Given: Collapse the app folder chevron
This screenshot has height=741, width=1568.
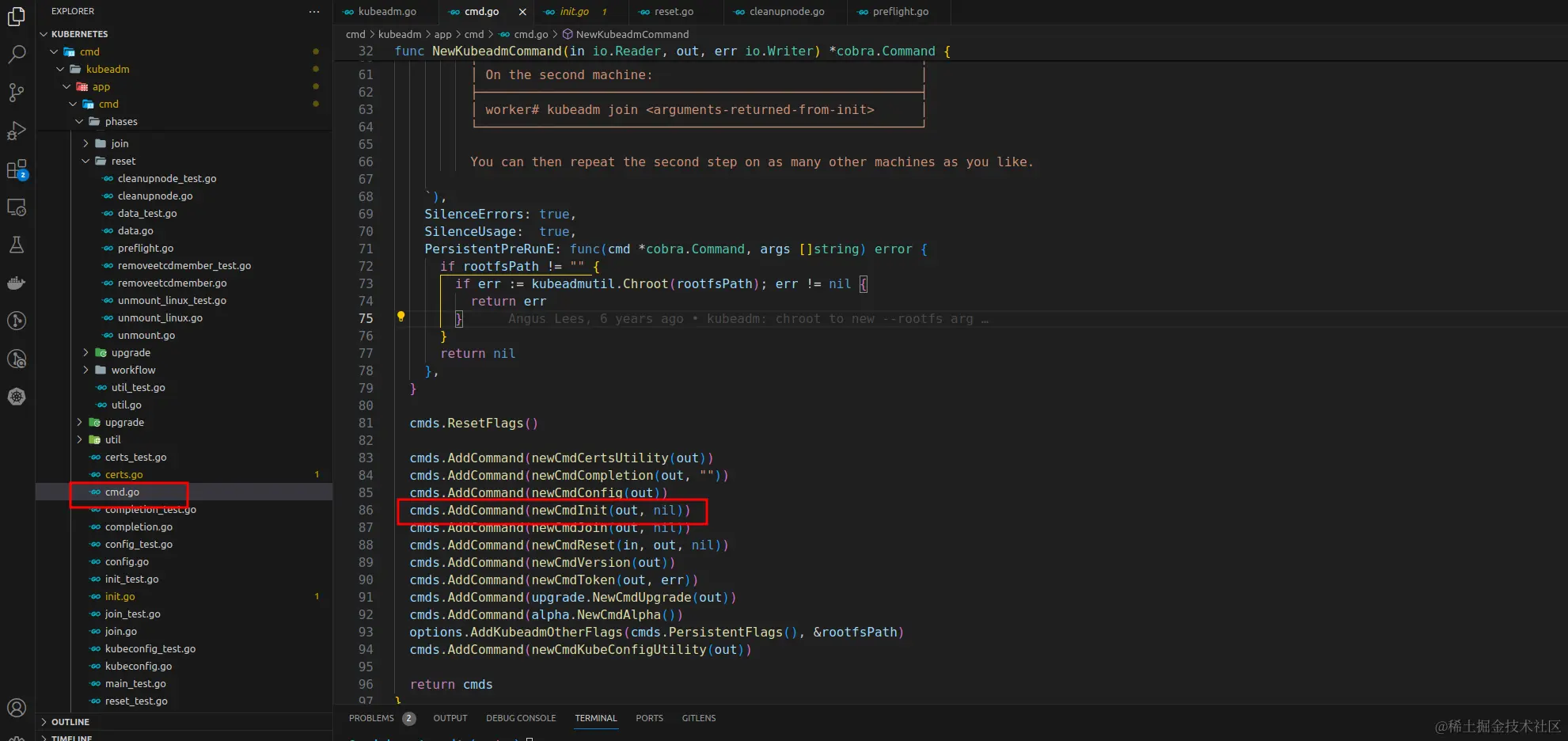Looking at the screenshot, I should point(66,86).
